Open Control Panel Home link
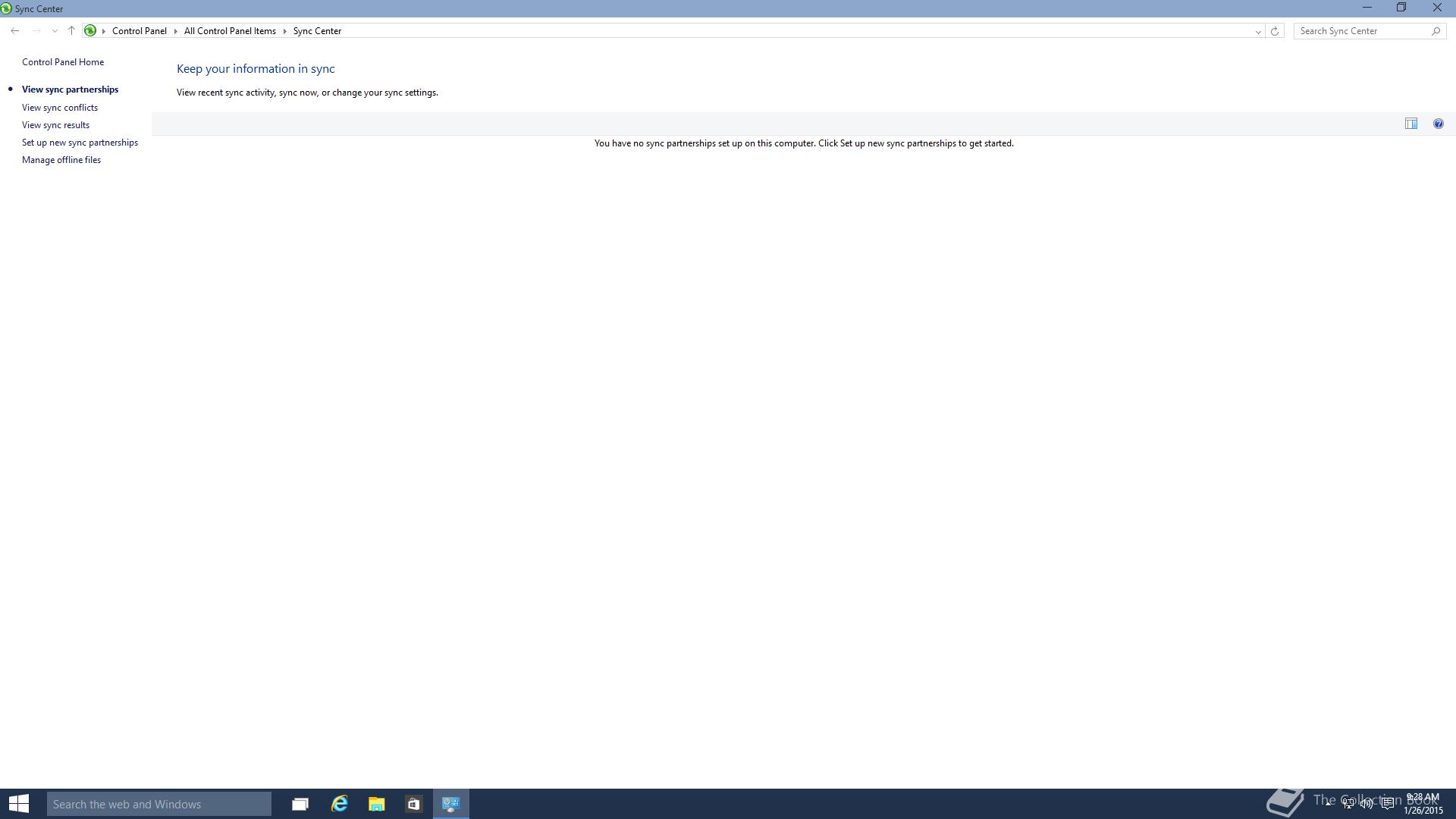 [x=63, y=62]
